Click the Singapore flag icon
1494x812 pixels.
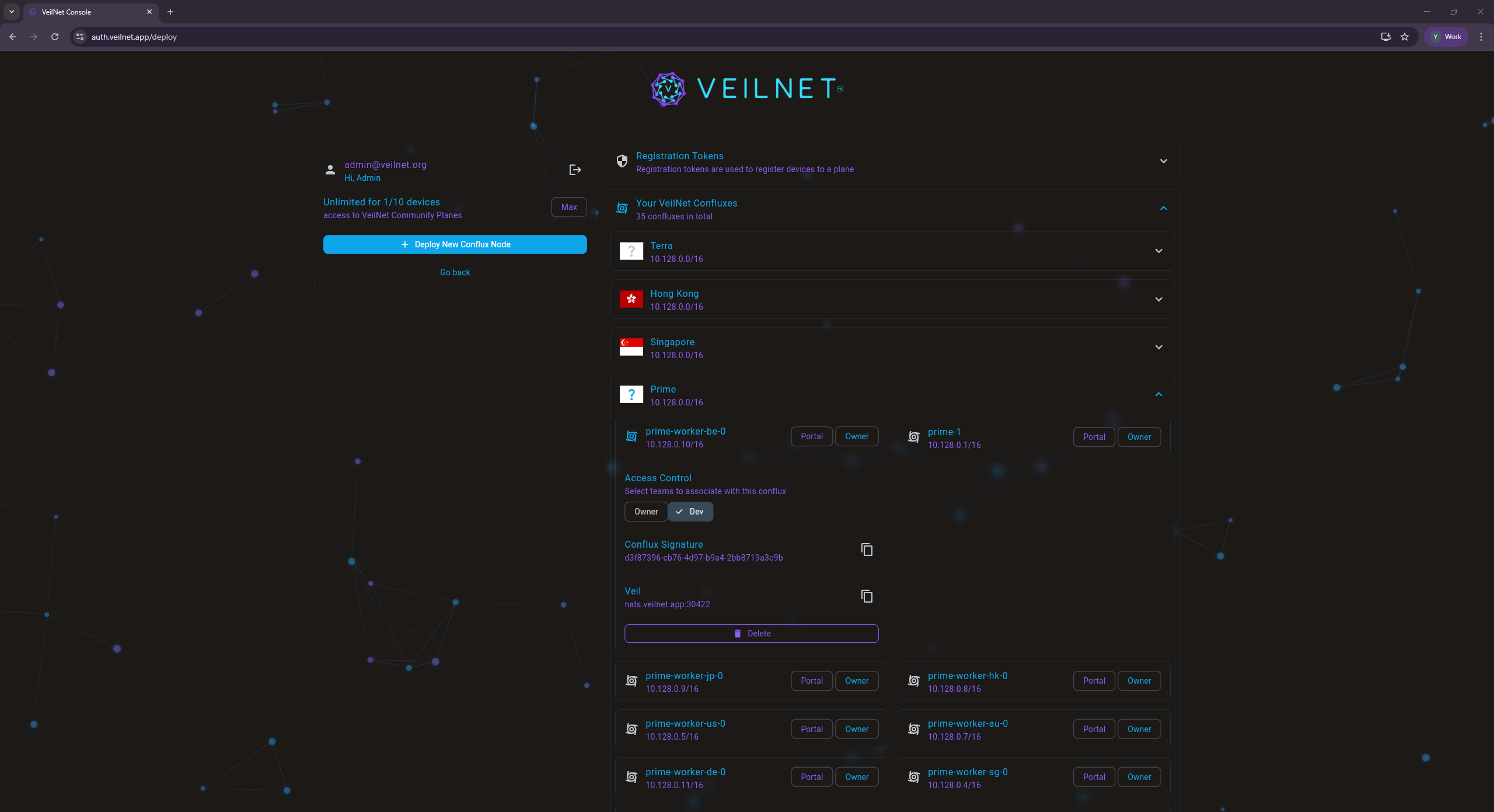[x=631, y=347]
